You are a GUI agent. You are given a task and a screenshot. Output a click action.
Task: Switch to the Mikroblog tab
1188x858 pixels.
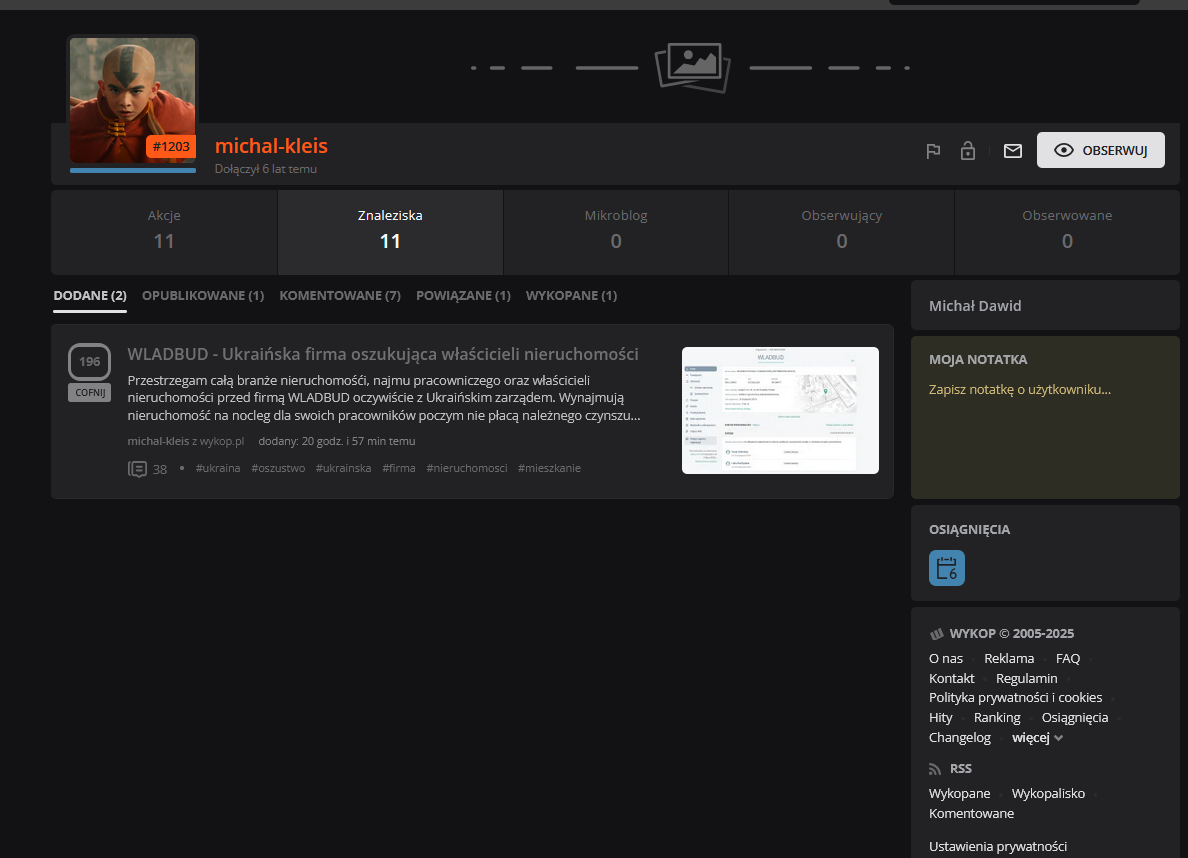point(615,232)
